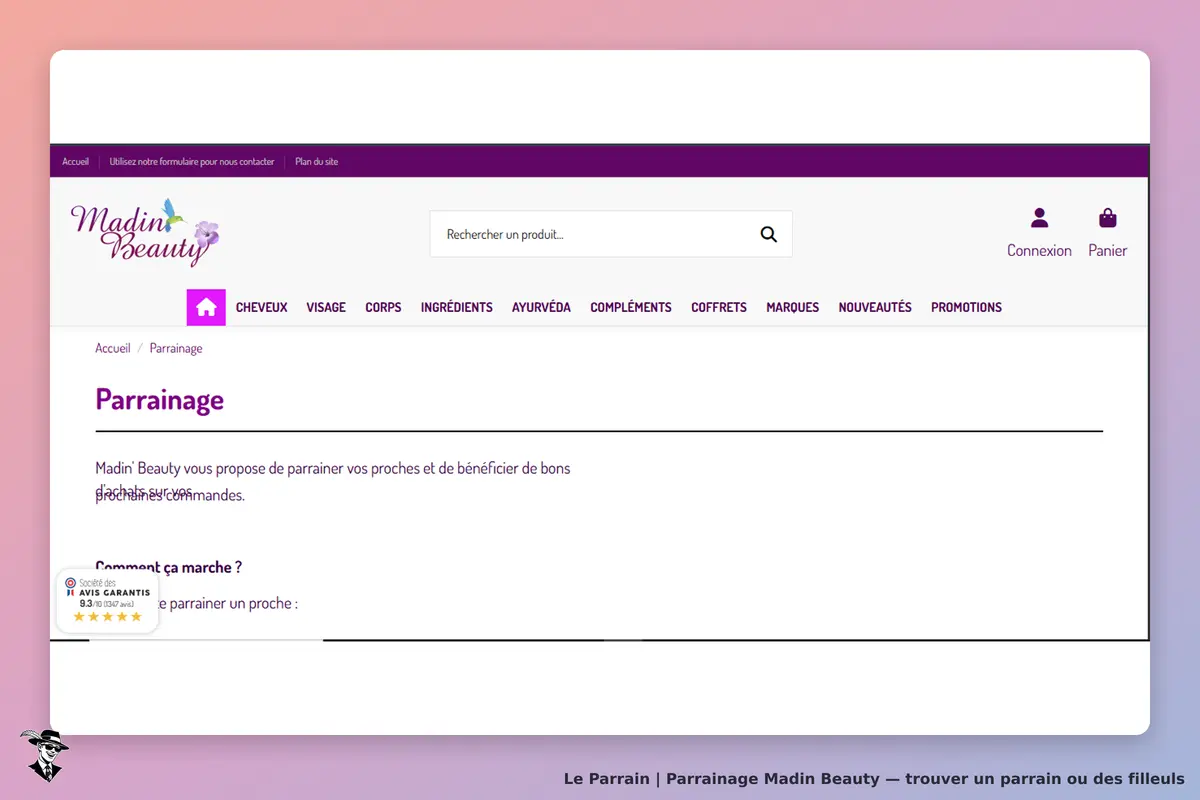Click the 'Comment ça marche ?' subheading
Viewport: 1200px width, 800px height.
point(169,567)
